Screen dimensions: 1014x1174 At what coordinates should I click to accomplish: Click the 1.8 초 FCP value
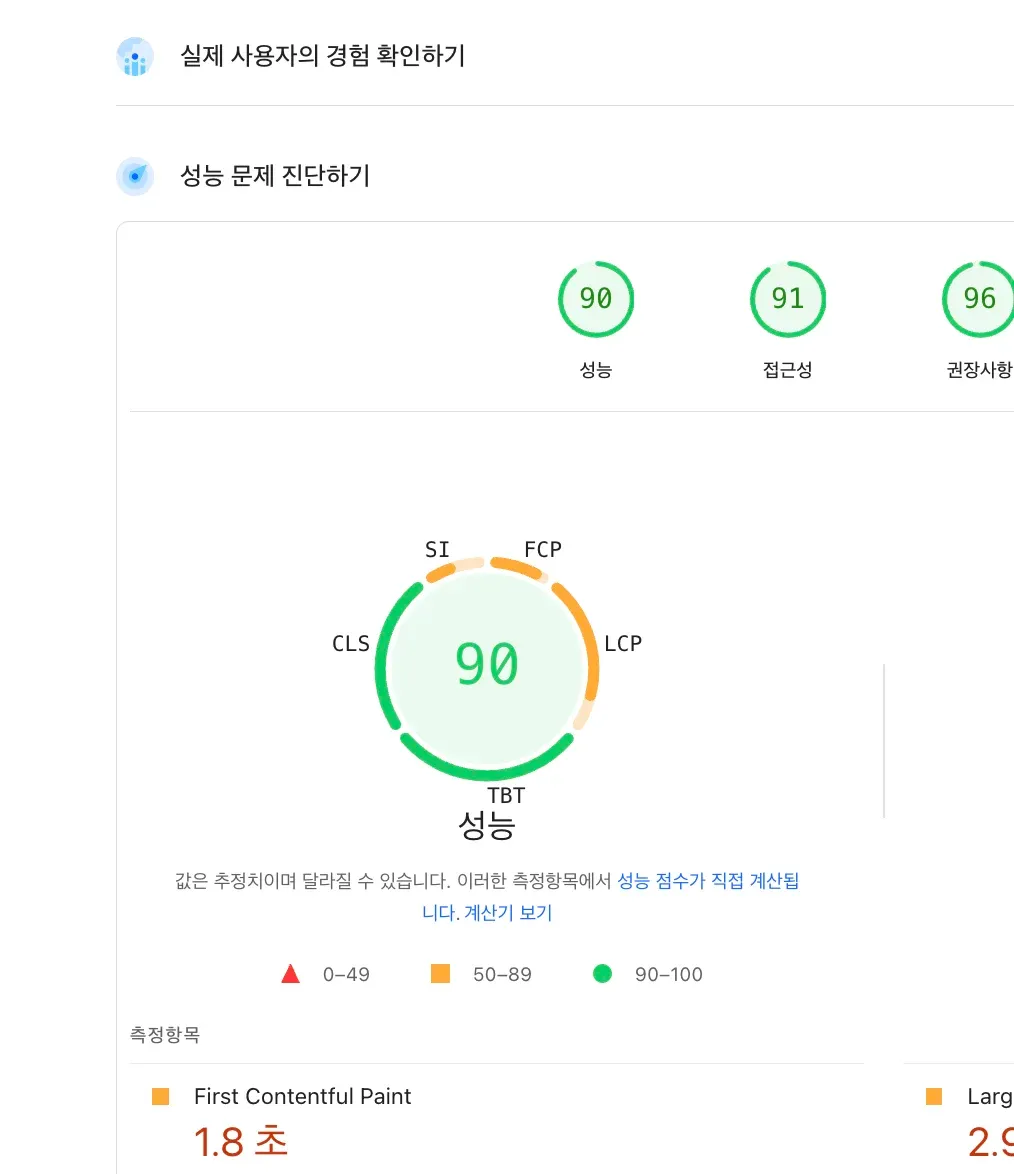click(x=240, y=1141)
